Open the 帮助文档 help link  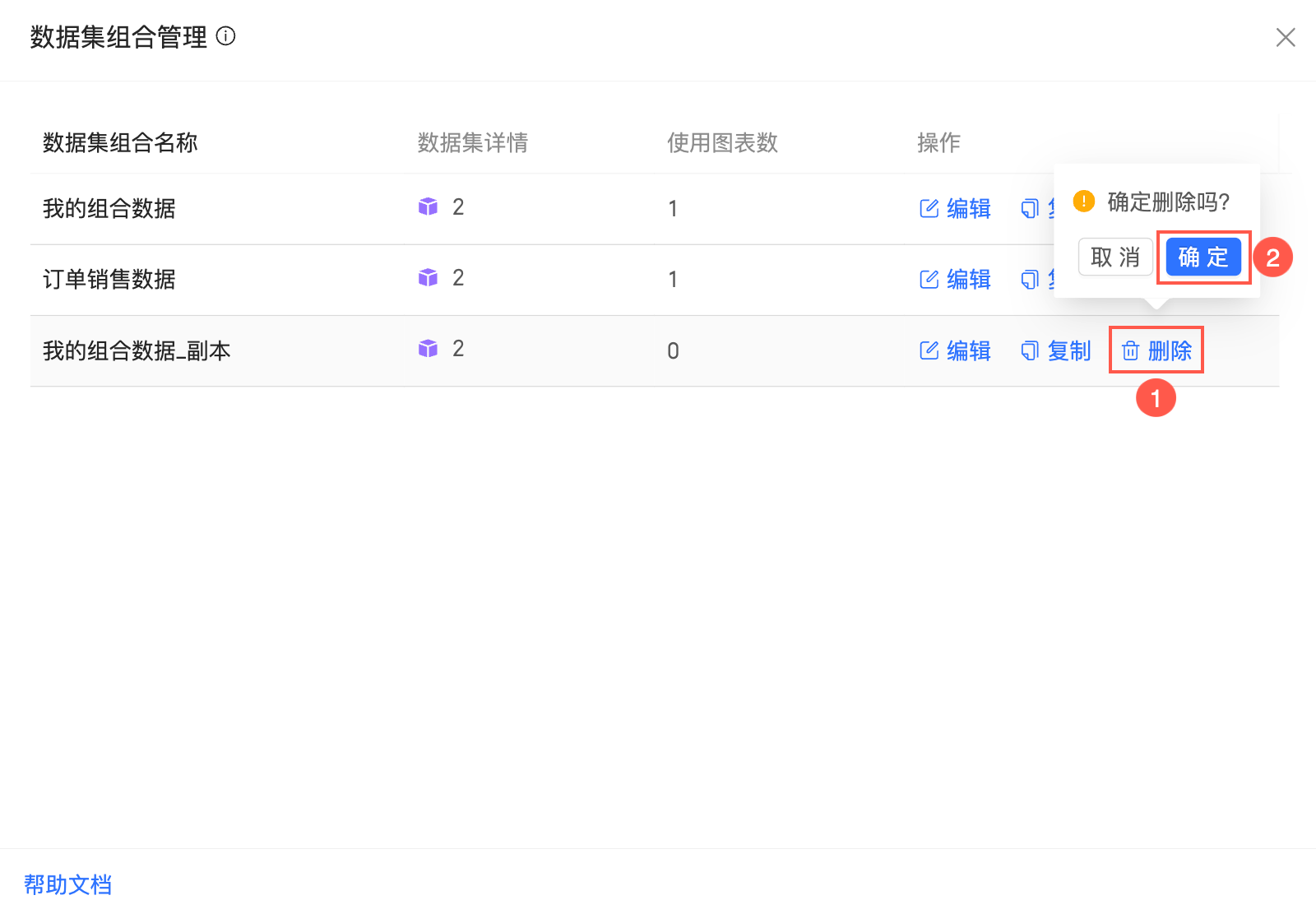(67, 884)
